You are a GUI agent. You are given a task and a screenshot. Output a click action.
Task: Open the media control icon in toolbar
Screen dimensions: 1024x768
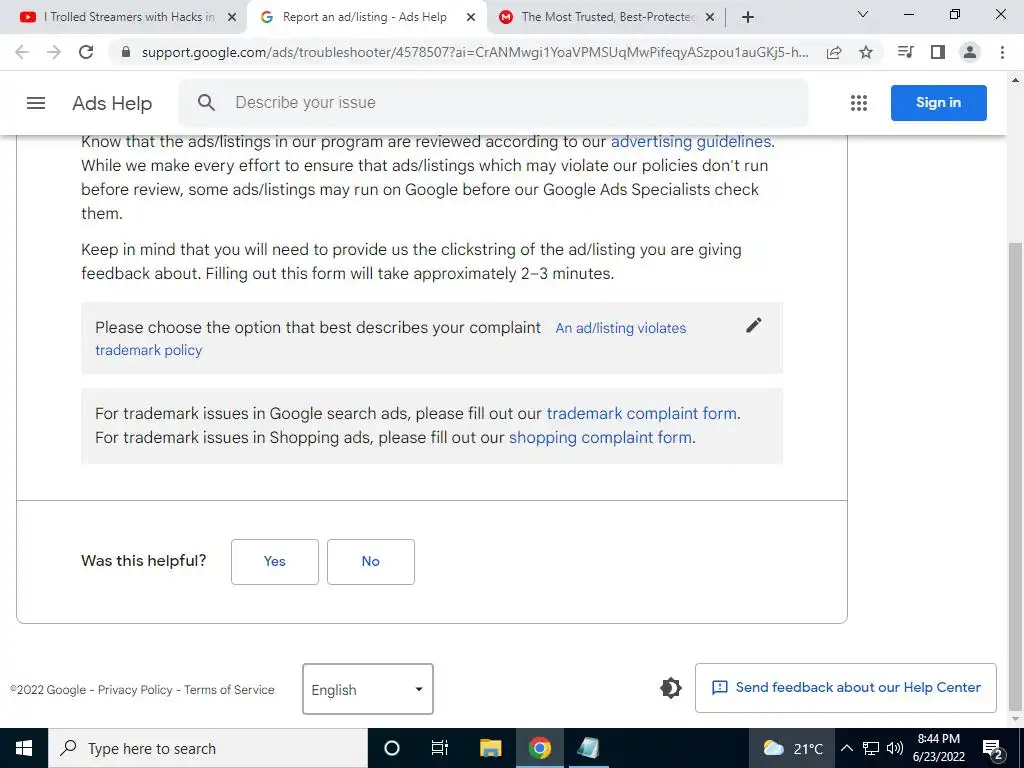(x=905, y=52)
